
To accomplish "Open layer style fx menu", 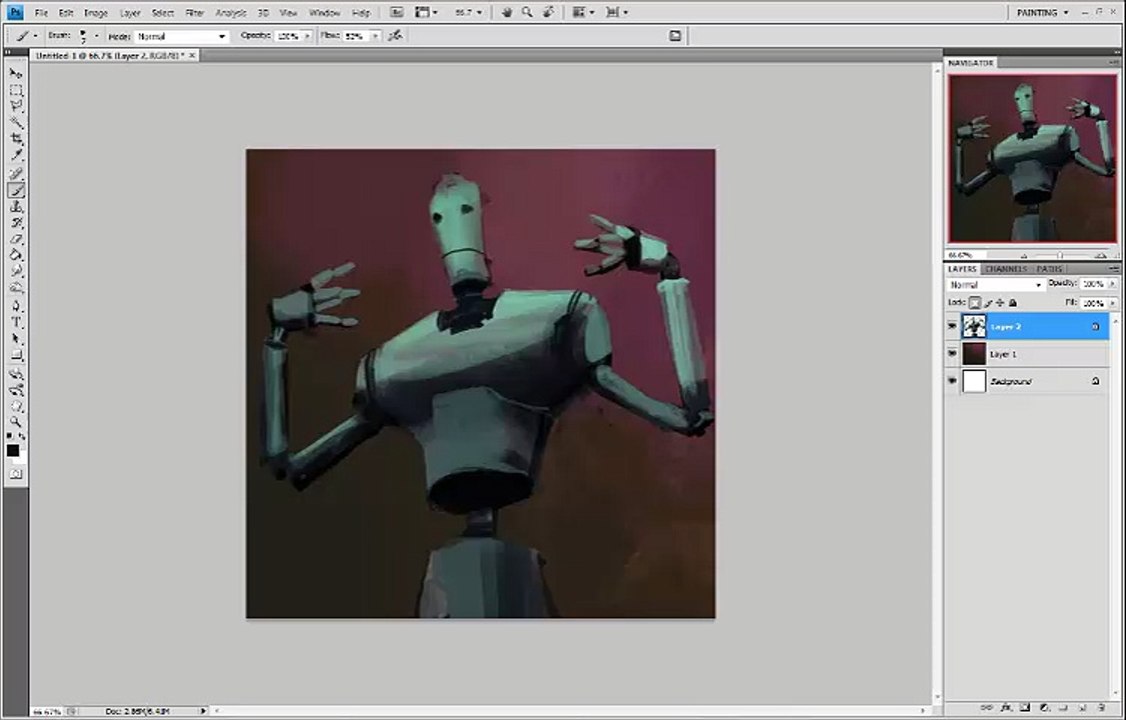I will point(1006,709).
